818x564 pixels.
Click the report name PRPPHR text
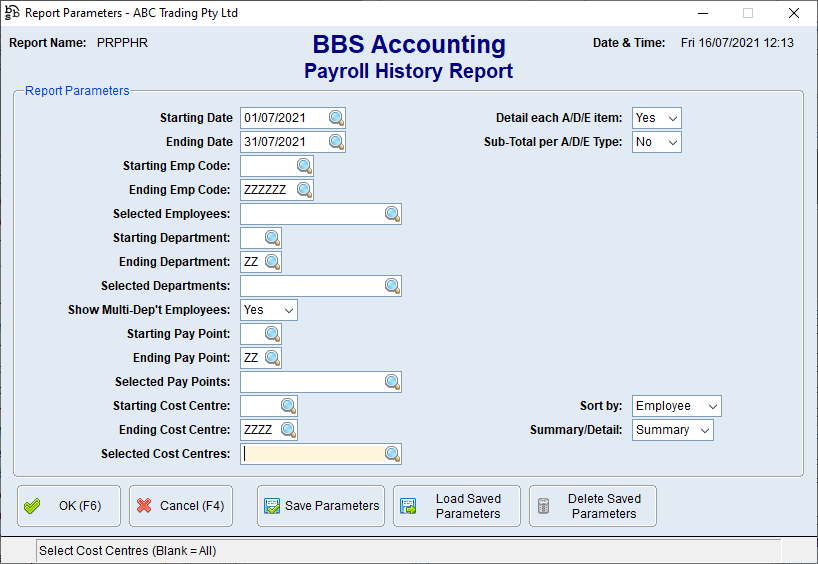[x=122, y=43]
